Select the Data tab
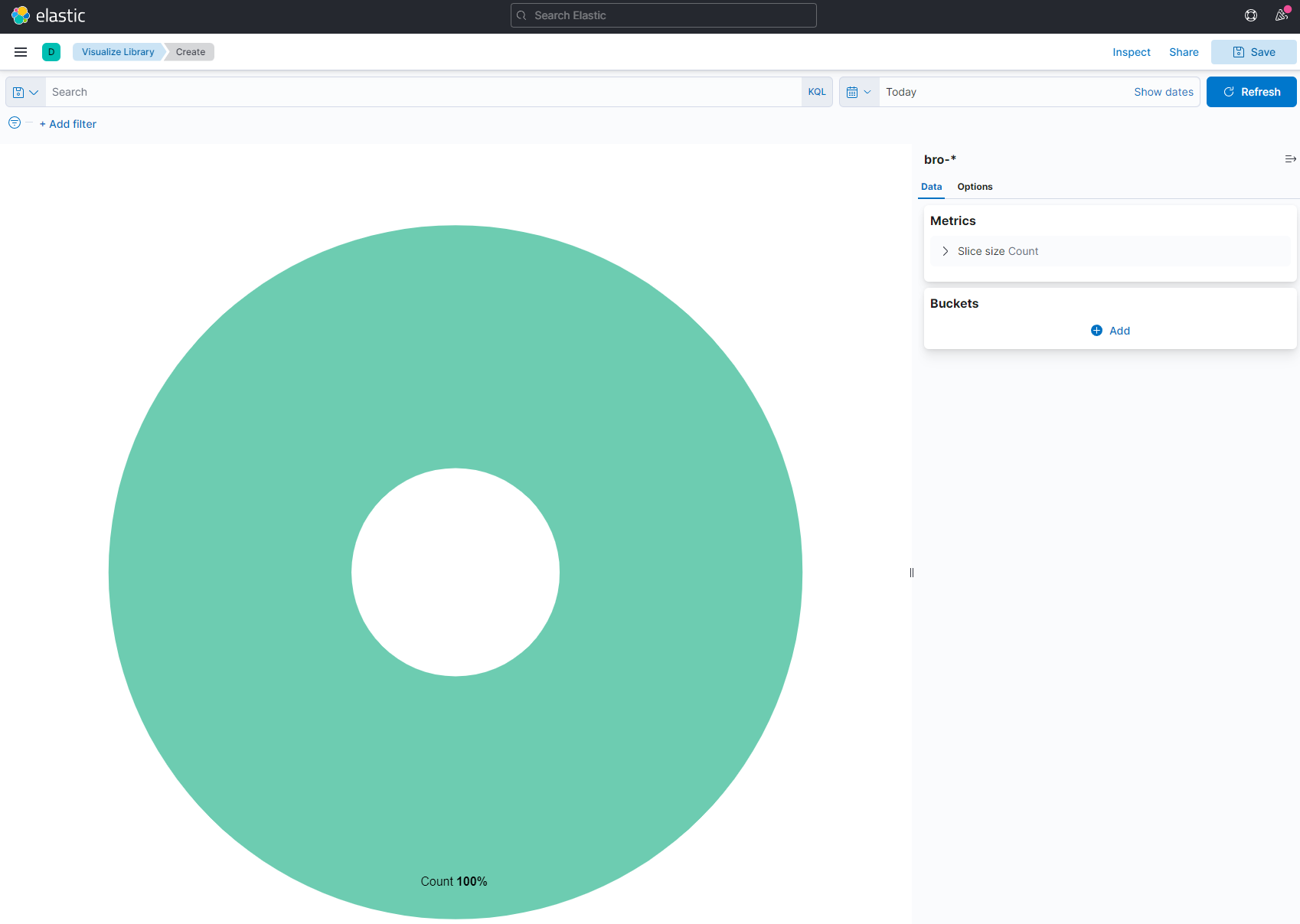 [x=931, y=187]
